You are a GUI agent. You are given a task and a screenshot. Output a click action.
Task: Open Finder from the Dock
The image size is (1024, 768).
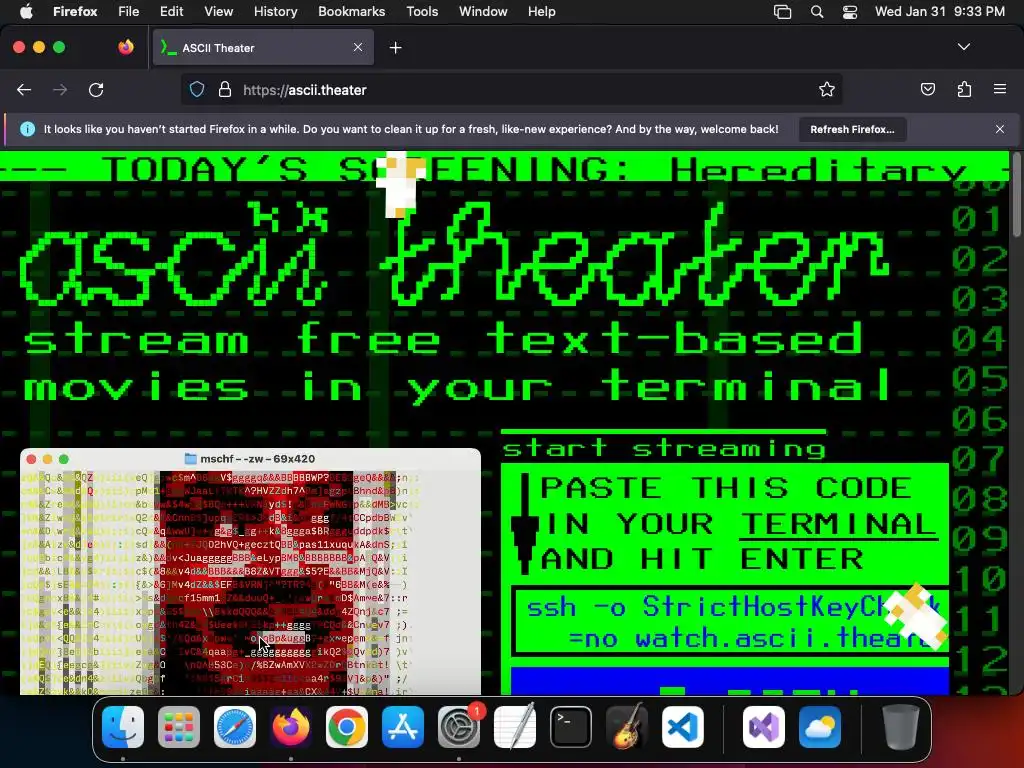(123, 727)
